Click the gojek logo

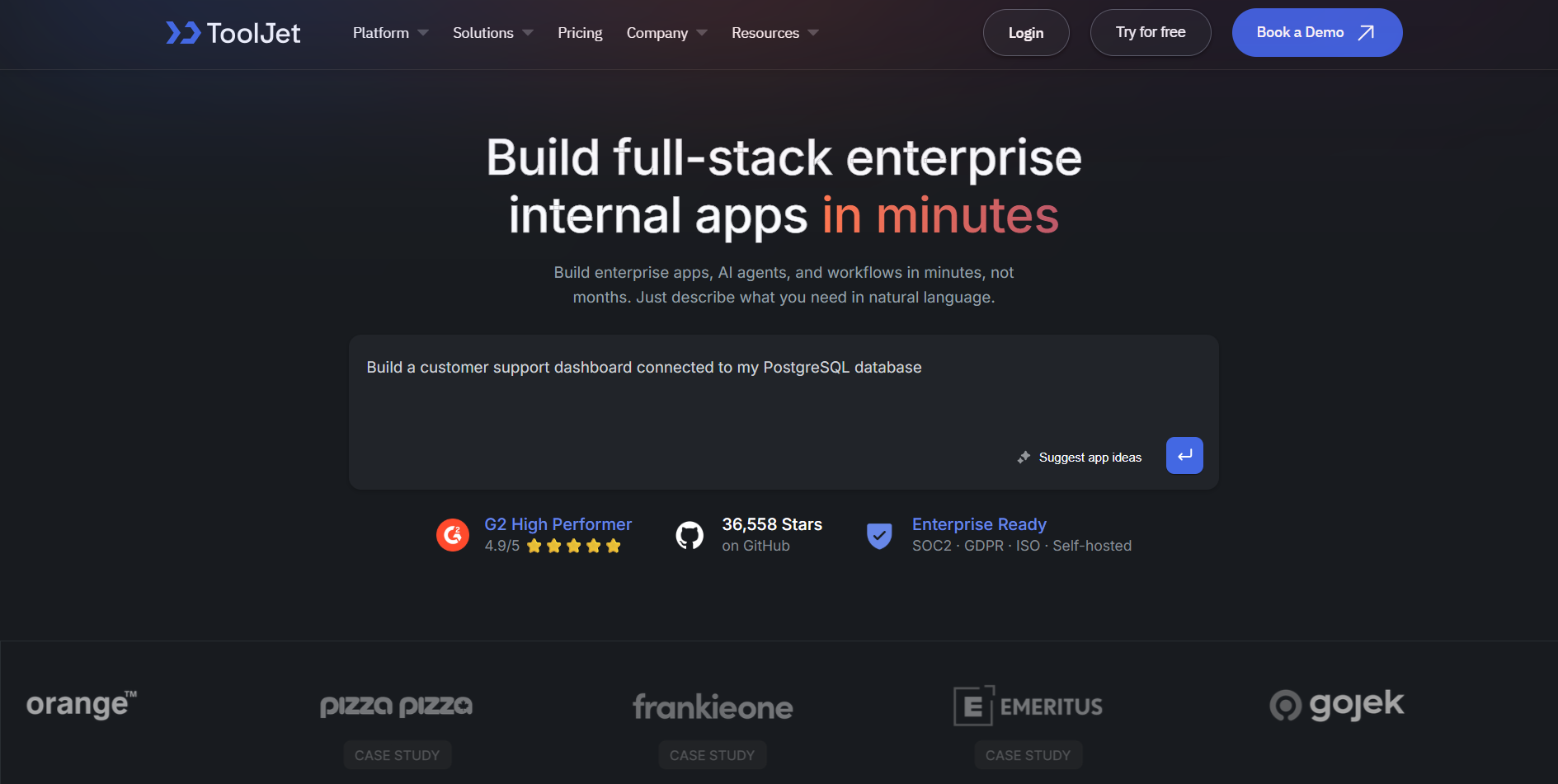[x=1337, y=705]
